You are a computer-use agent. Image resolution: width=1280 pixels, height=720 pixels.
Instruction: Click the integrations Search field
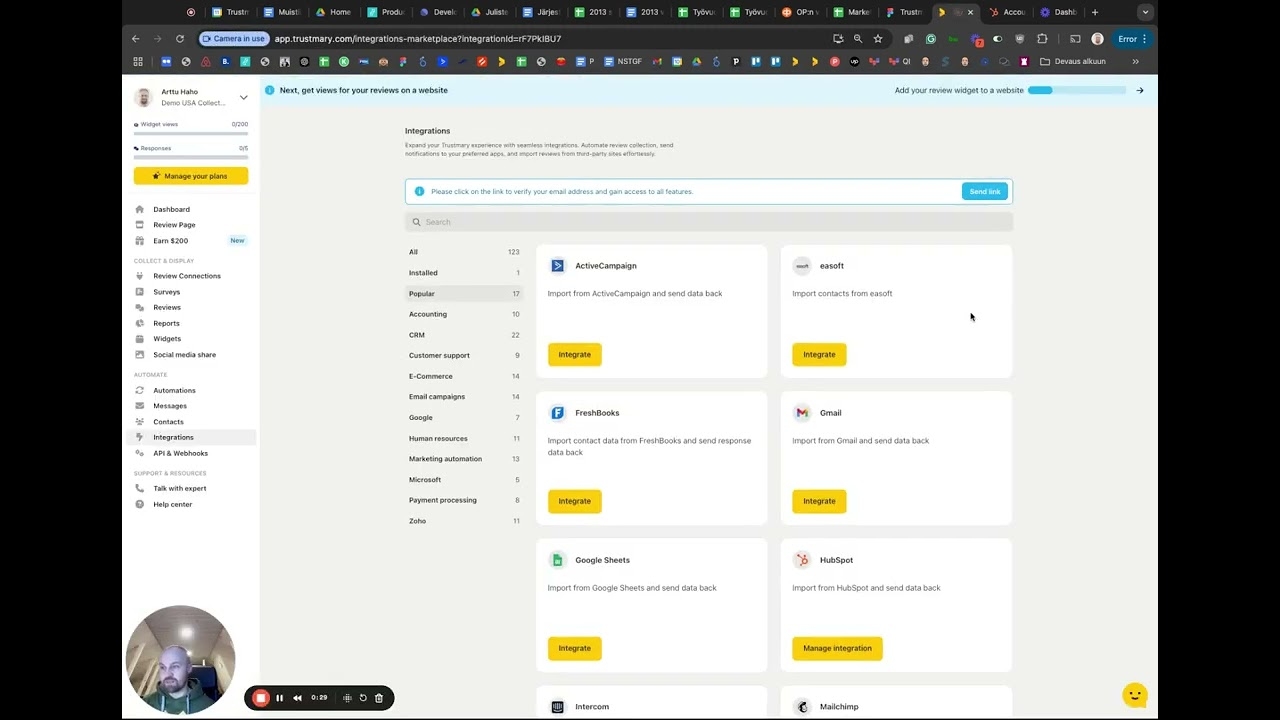(x=708, y=222)
